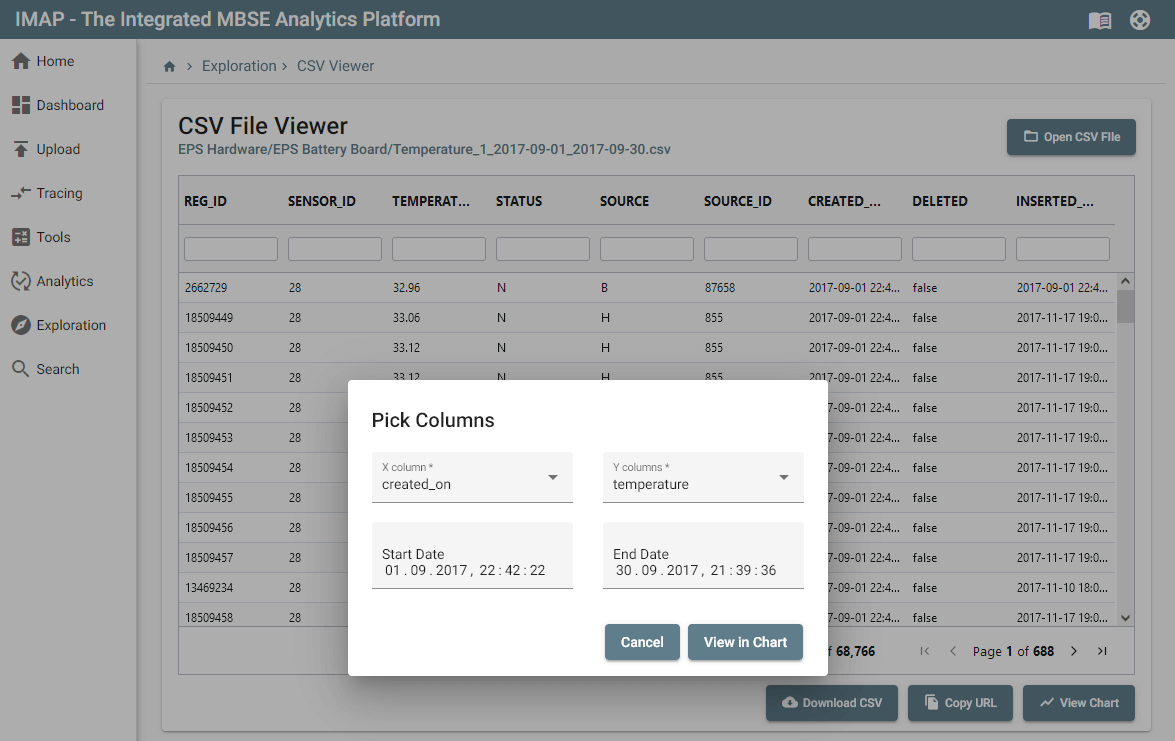Click the Upload arrow icon
This screenshot has height=741, width=1175.
21,149
